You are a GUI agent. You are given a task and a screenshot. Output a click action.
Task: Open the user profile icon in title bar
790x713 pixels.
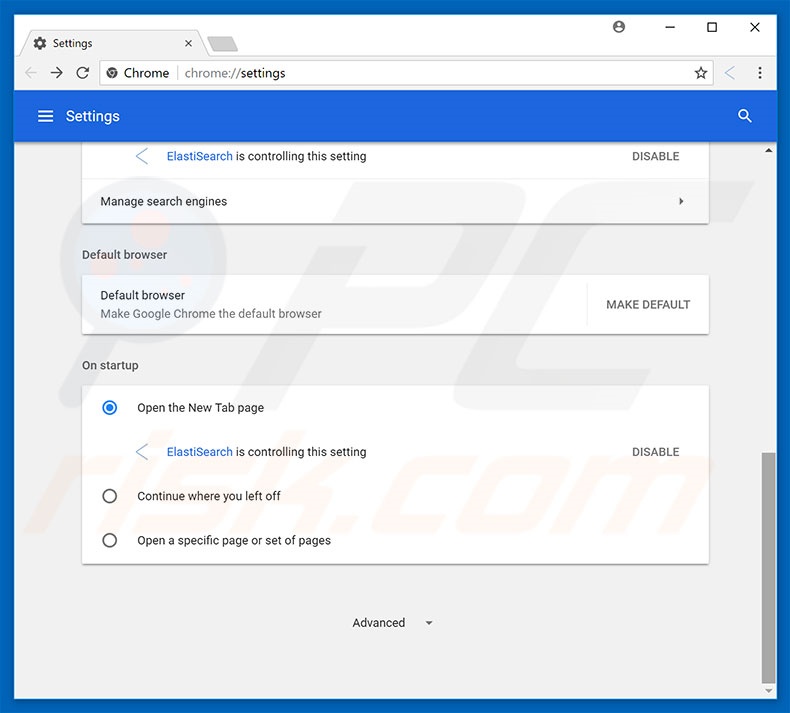[619, 27]
